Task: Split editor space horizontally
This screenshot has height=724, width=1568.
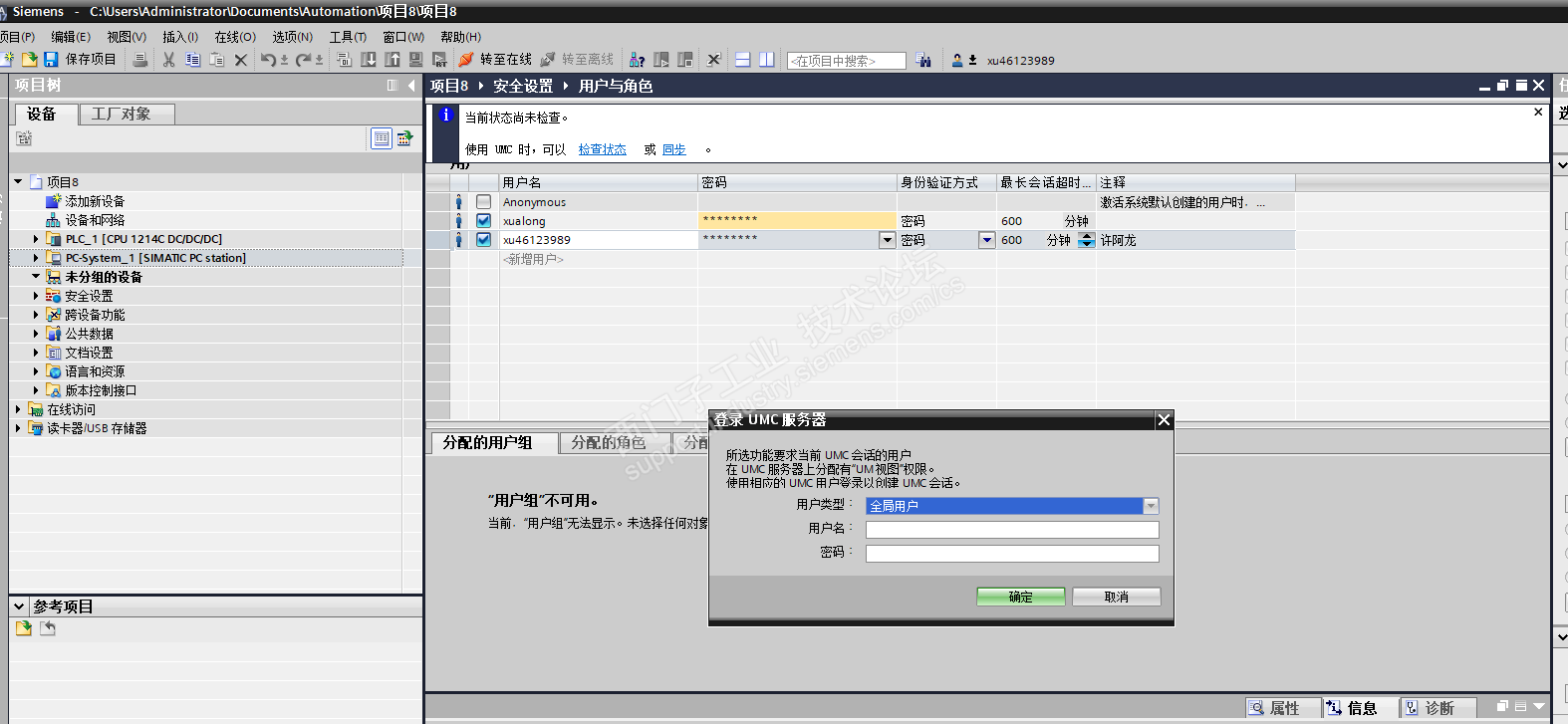Action: coord(742,60)
